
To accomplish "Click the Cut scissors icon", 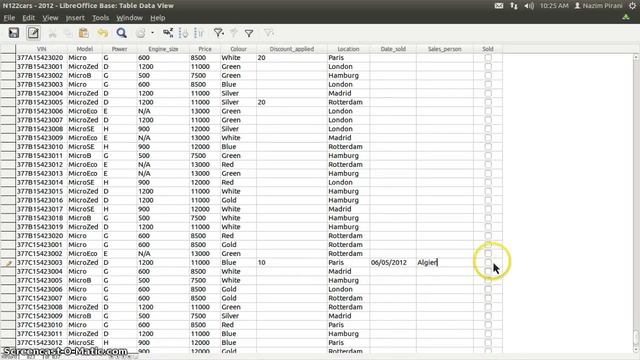I will pos(52,33).
